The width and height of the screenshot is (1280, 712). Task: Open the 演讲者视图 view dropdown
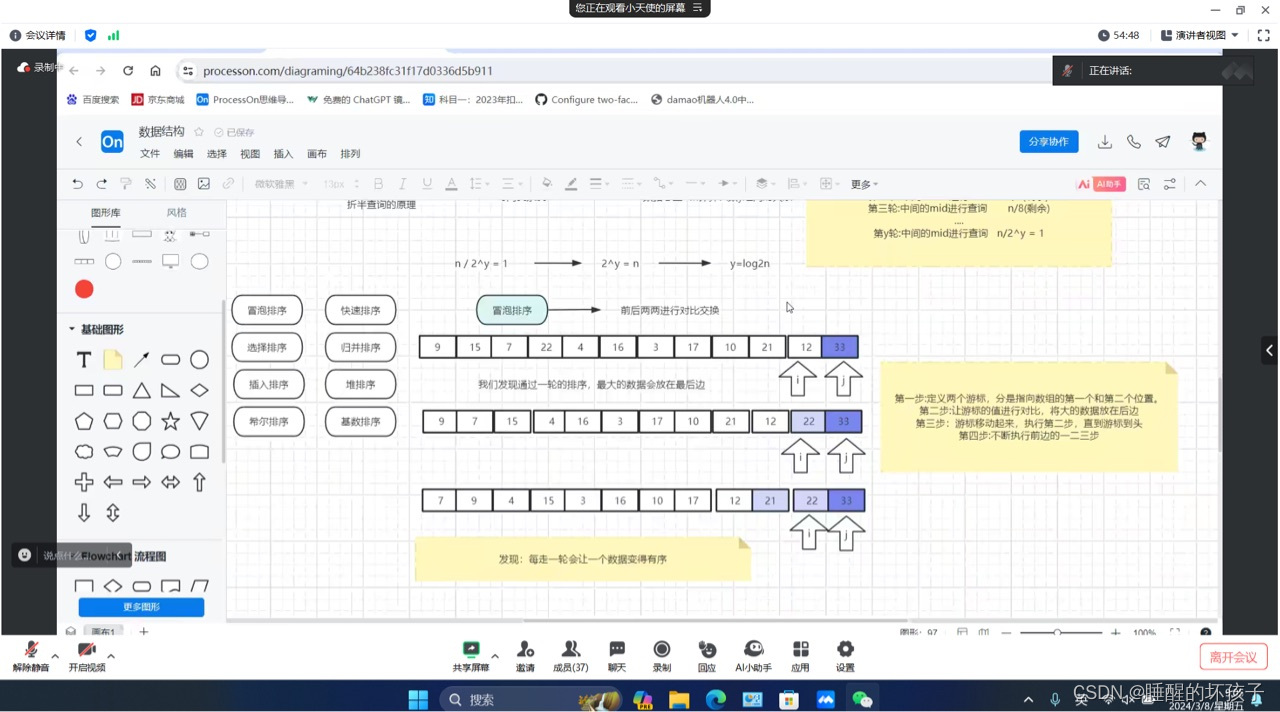point(1200,35)
